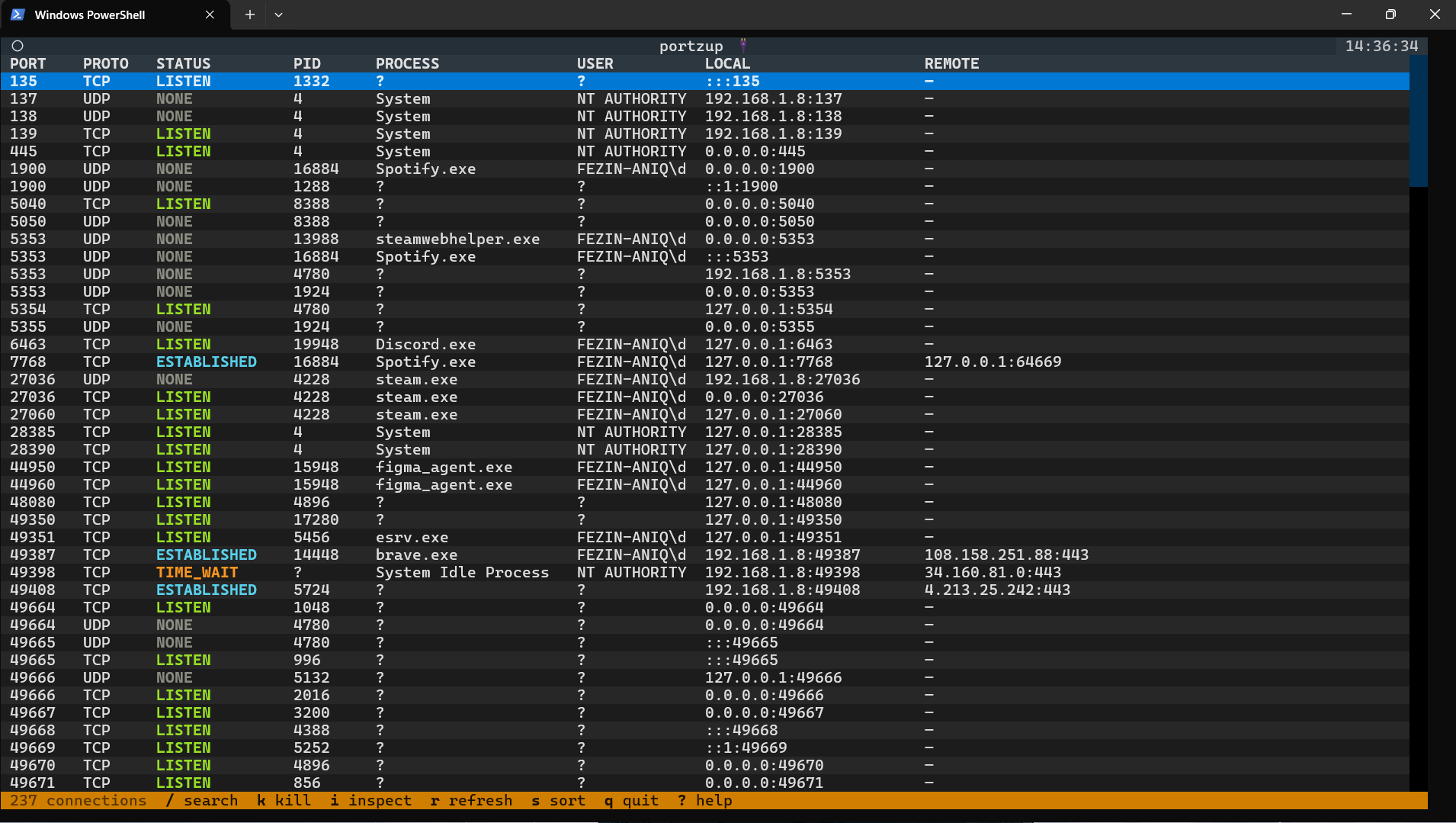Click local address 0.0.0.0:49670
Viewport: 1456px width, 823px height.
pyautogui.click(x=764, y=766)
